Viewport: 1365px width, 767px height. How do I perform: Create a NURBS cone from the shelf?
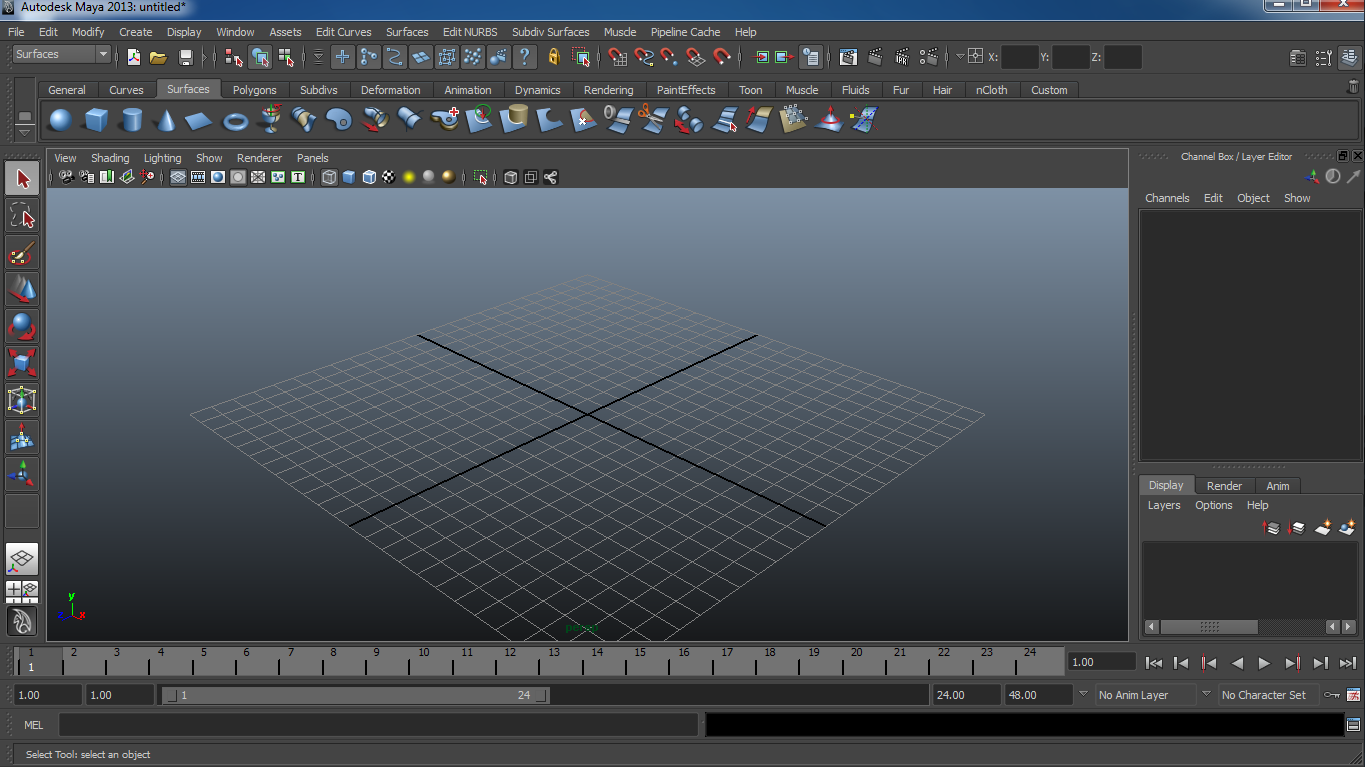point(165,120)
